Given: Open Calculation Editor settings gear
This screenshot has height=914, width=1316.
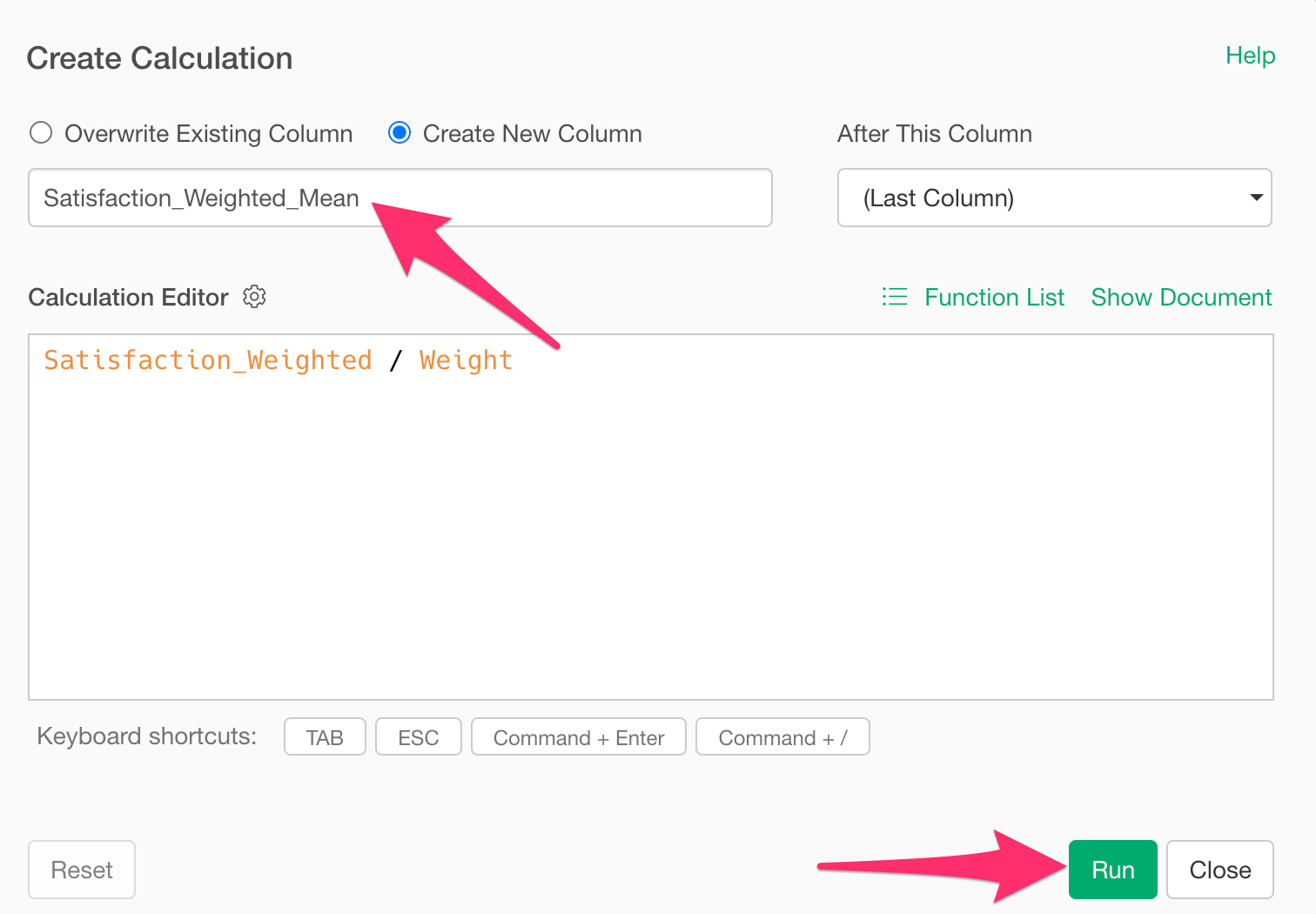Looking at the screenshot, I should pyautogui.click(x=254, y=297).
